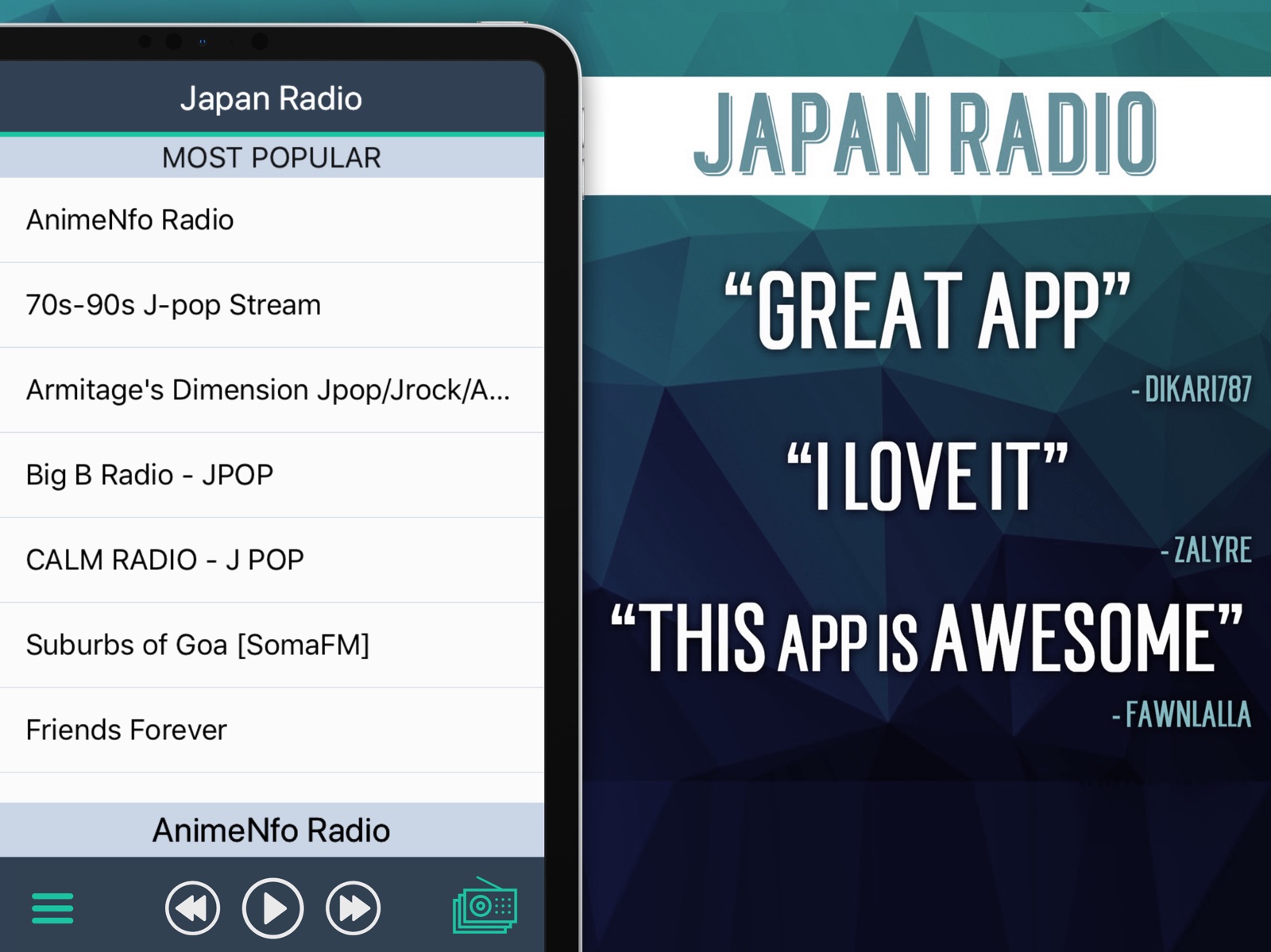Select AnimeNfo Radio in the list

[272, 220]
